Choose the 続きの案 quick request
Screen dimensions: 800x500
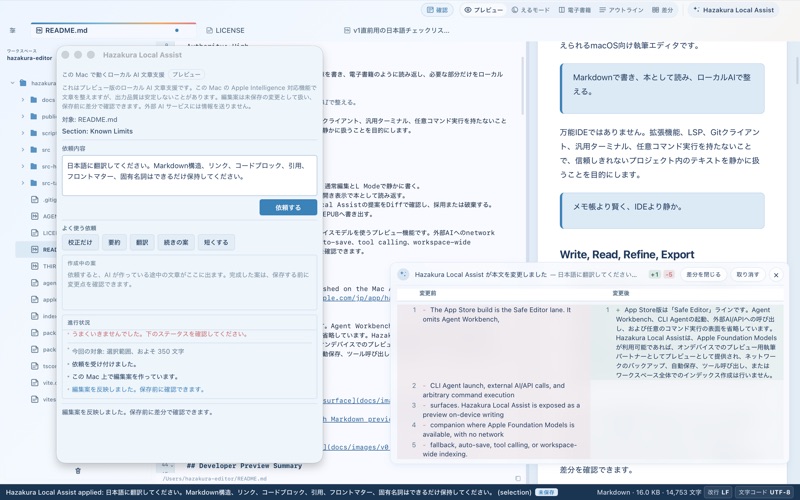point(176,242)
